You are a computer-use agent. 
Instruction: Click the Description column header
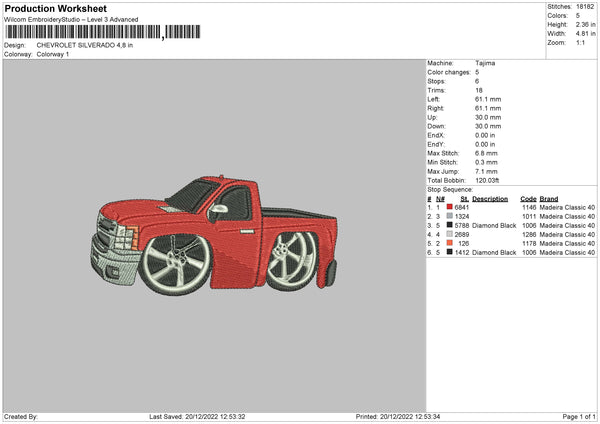click(x=490, y=198)
